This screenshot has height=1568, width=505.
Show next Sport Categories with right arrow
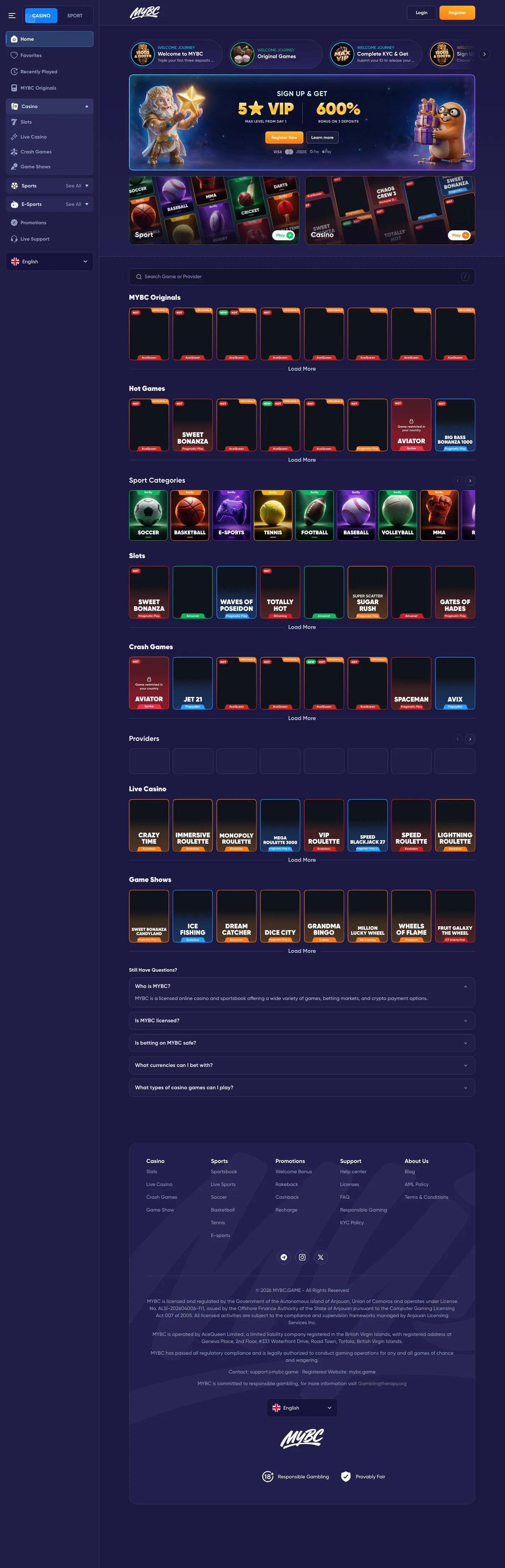click(470, 481)
